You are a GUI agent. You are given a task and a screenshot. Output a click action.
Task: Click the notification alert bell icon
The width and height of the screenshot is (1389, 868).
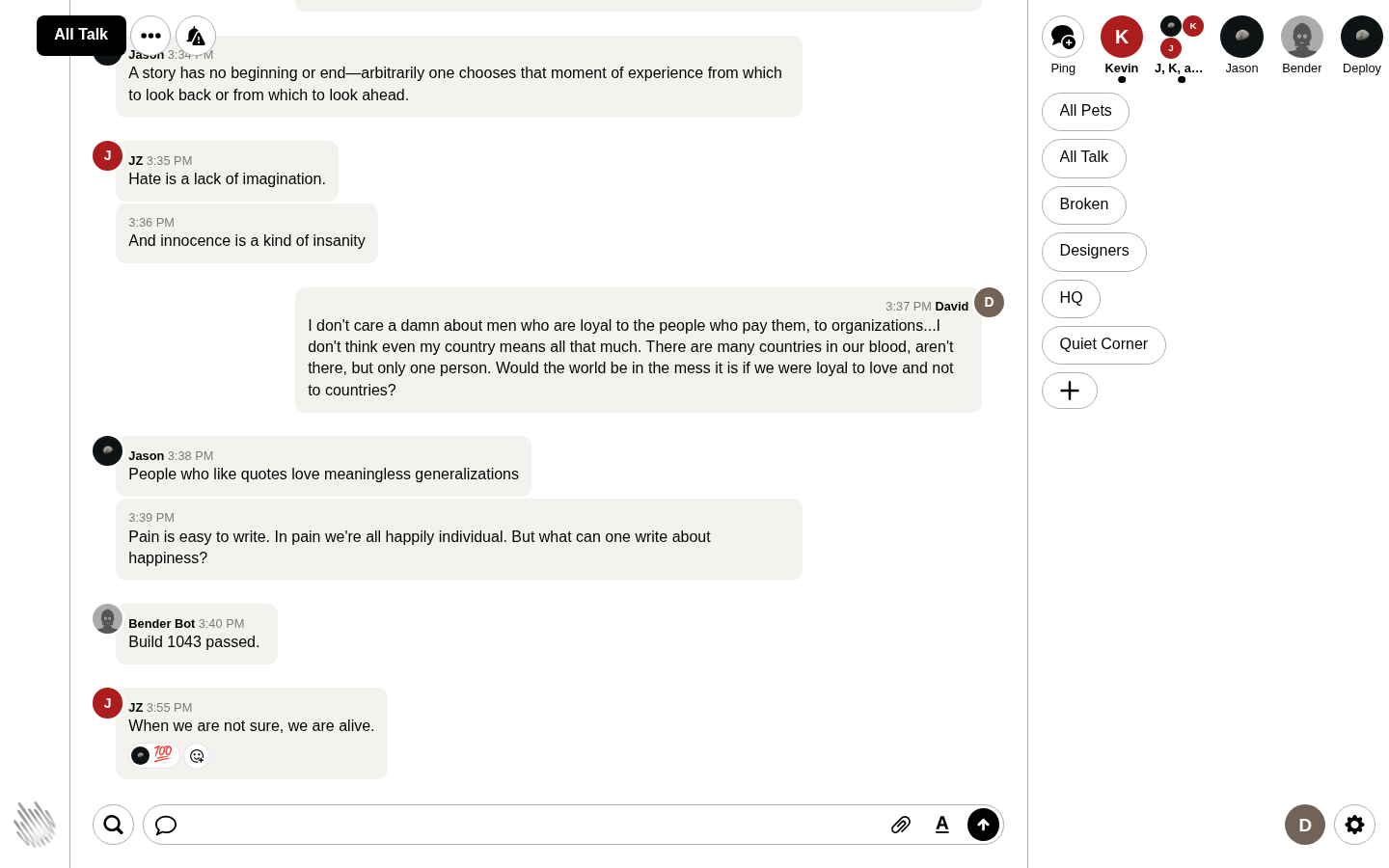(196, 36)
